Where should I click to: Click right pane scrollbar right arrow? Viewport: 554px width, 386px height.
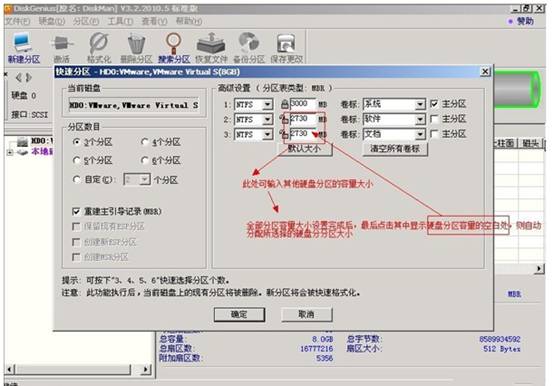tap(539, 269)
